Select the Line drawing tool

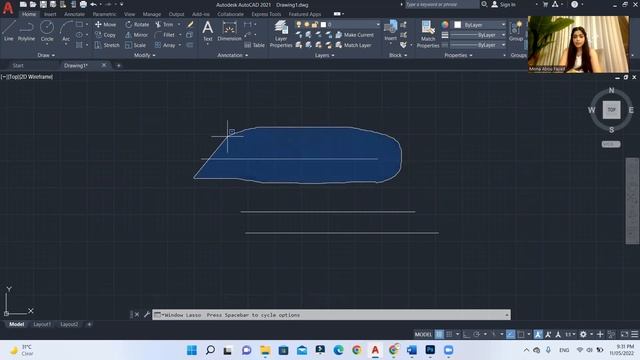point(9,31)
